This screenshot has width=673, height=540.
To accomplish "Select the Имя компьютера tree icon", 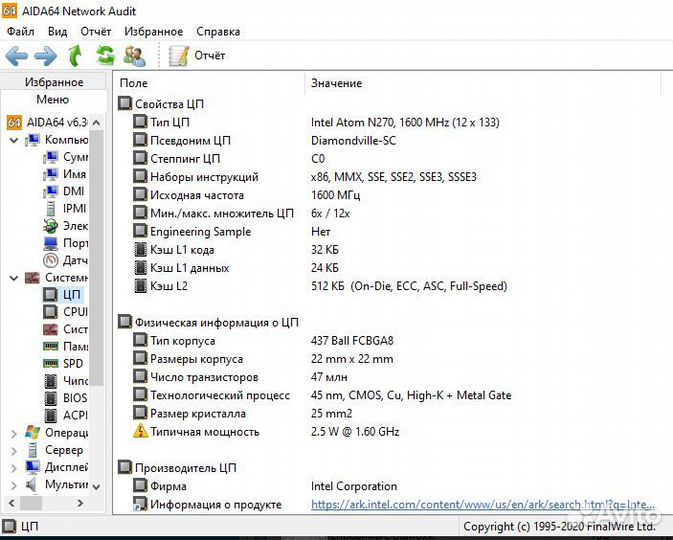I will 51,174.
